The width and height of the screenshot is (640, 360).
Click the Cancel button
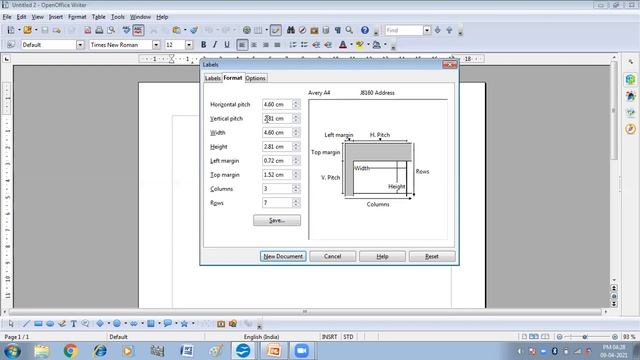(x=333, y=256)
